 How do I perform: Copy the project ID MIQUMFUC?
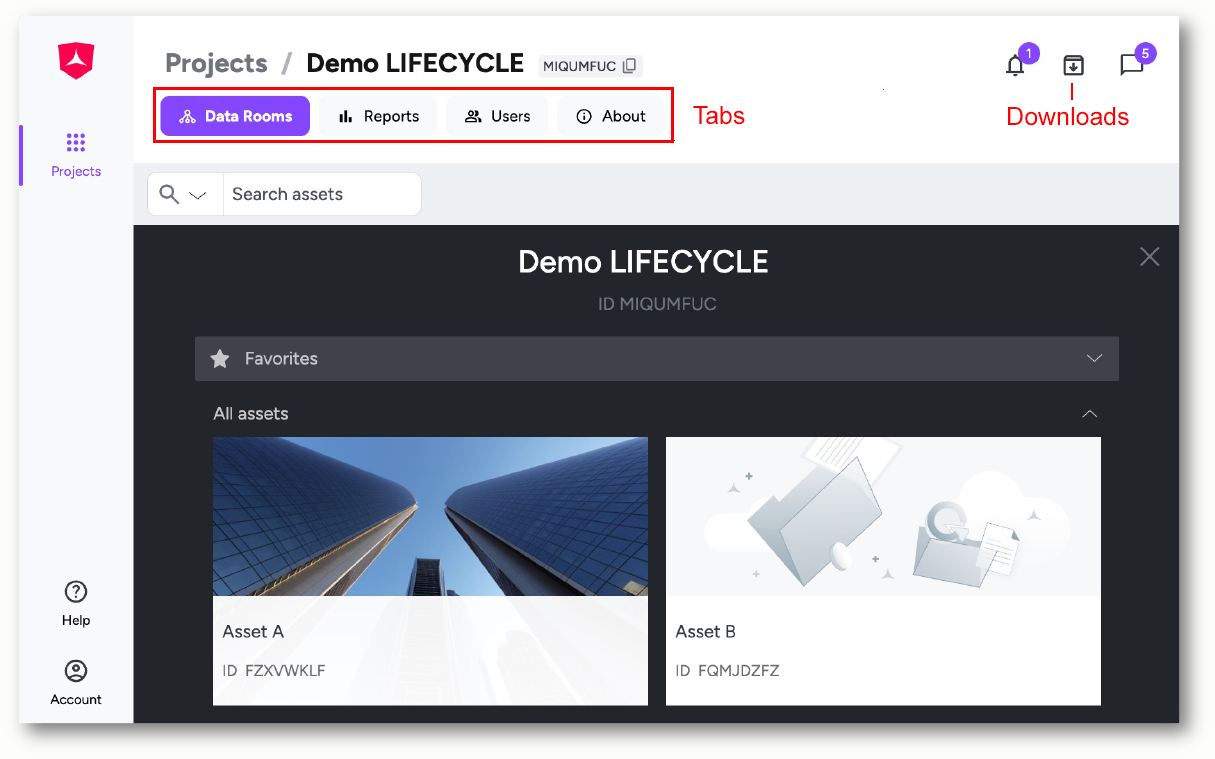point(629,66)
